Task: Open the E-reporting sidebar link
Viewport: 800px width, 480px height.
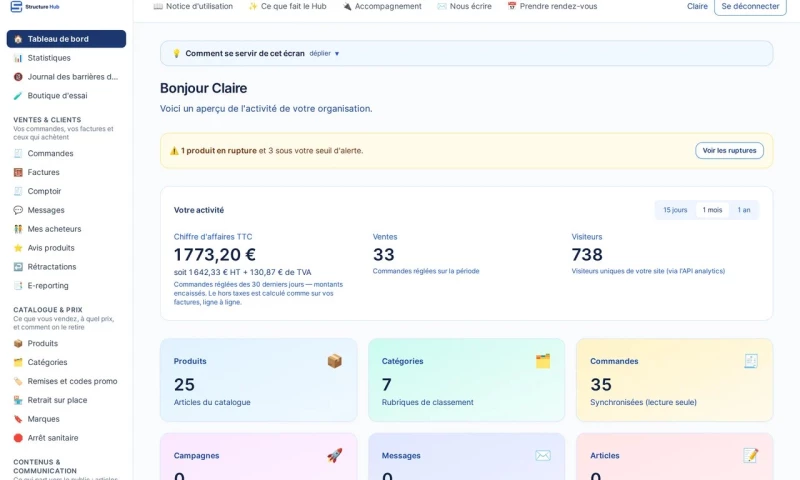Action: [66, 285]
